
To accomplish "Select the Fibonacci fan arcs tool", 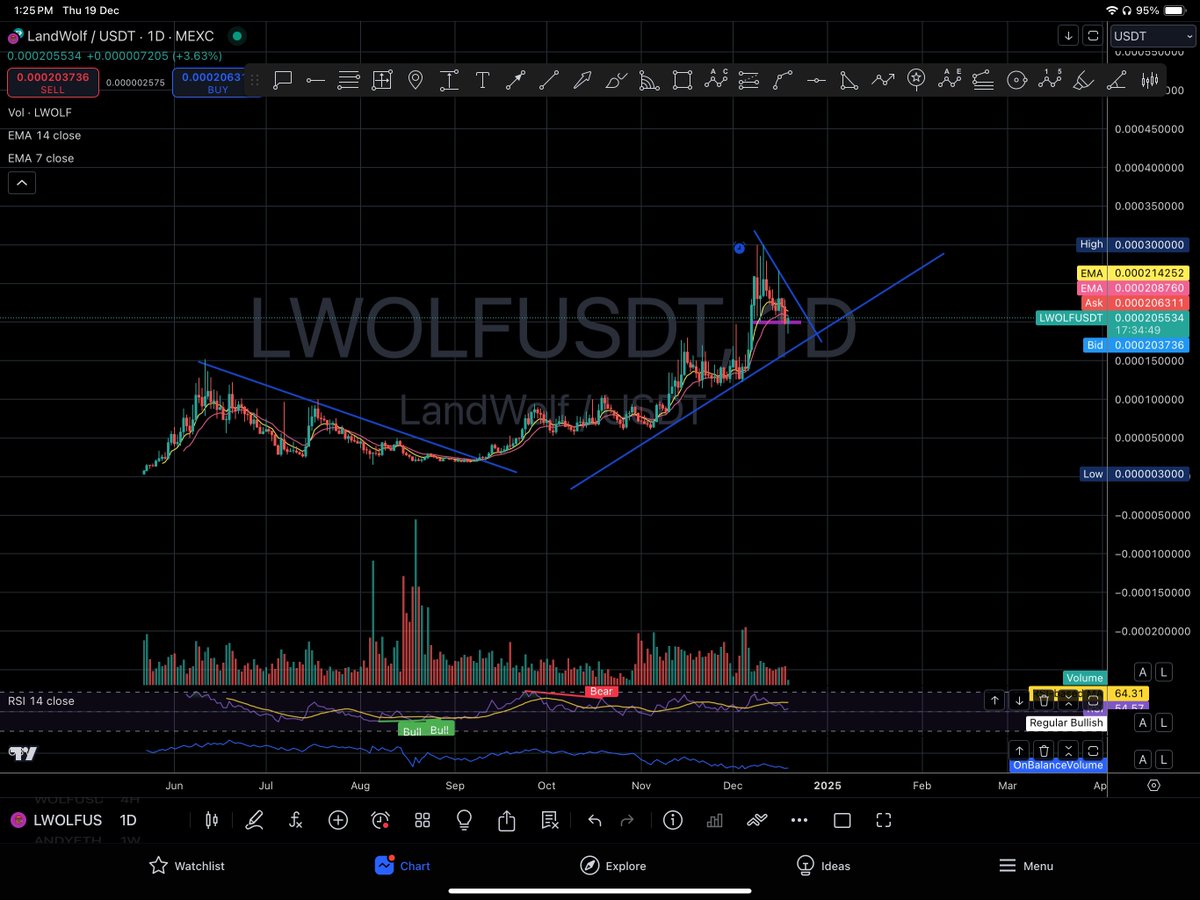I will click(x=648, y=80).
